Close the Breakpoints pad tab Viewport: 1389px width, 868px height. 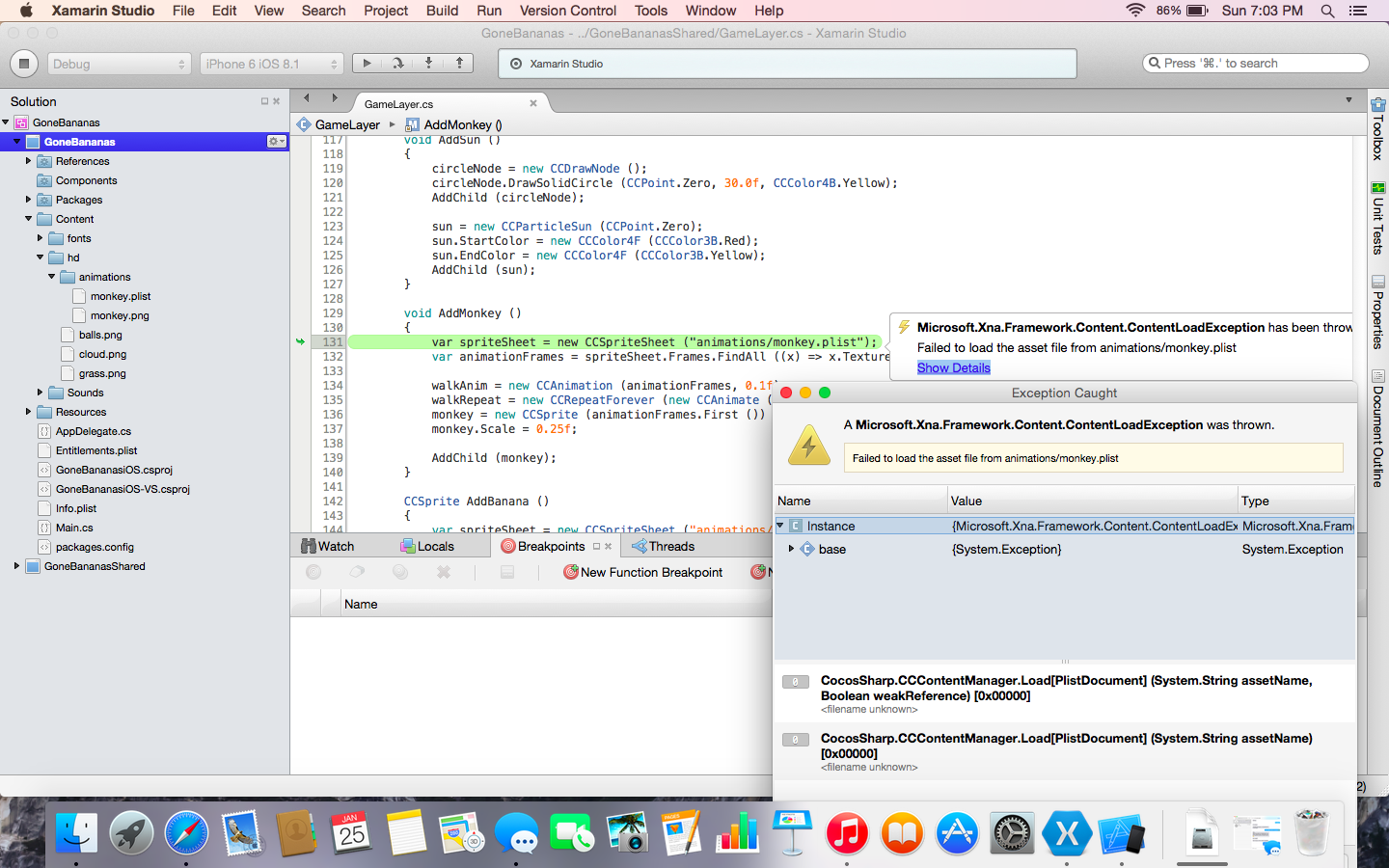coord(609,547)
